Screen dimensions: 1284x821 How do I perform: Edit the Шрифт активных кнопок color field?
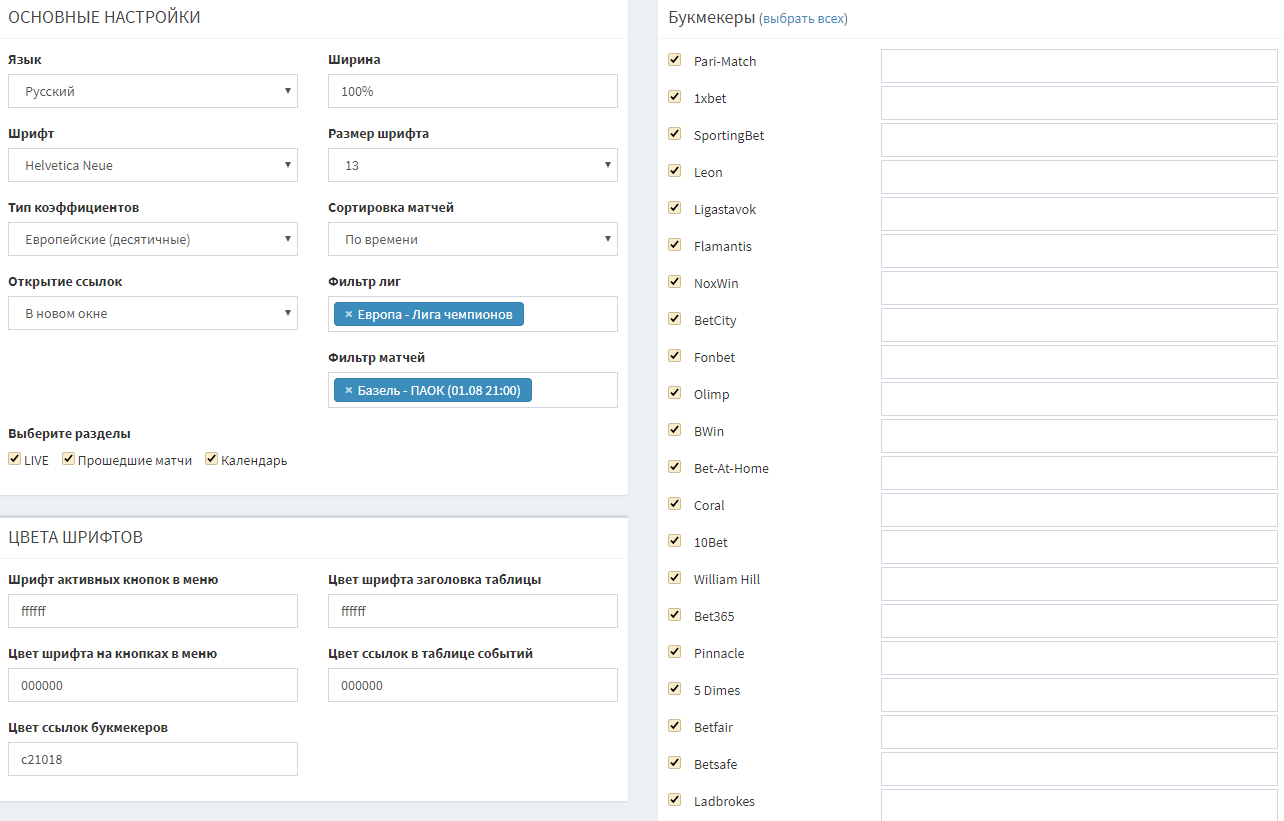coord(153,611)
